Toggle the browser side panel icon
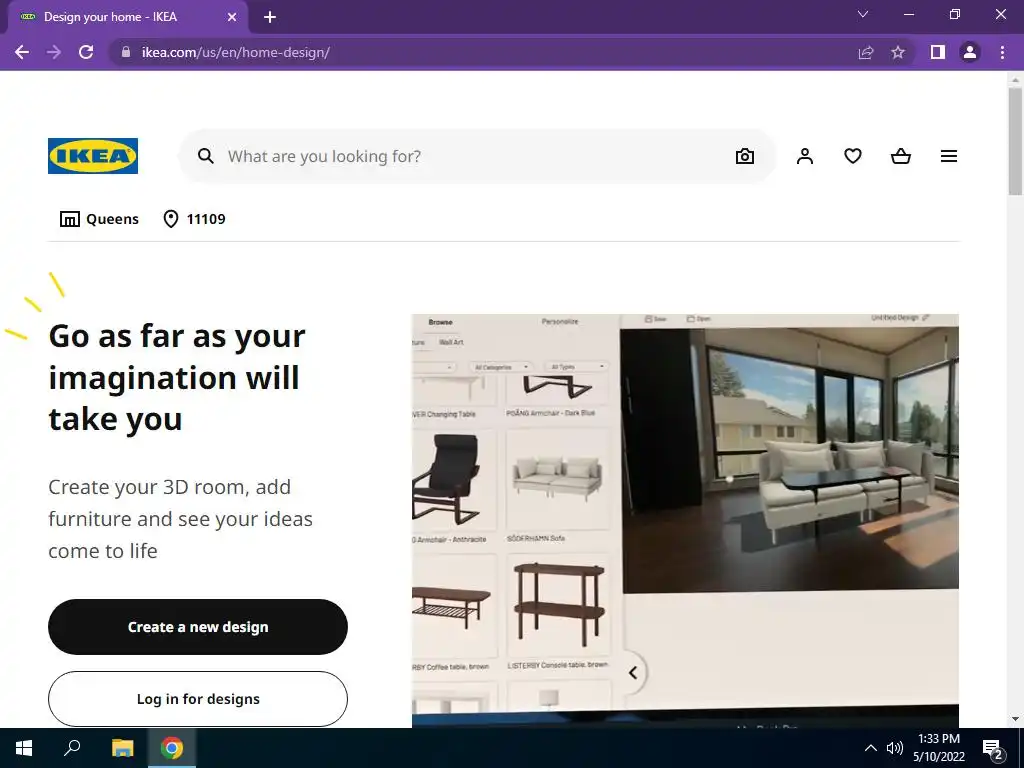This screenshot has width=1024, height=768. [938, 52]
